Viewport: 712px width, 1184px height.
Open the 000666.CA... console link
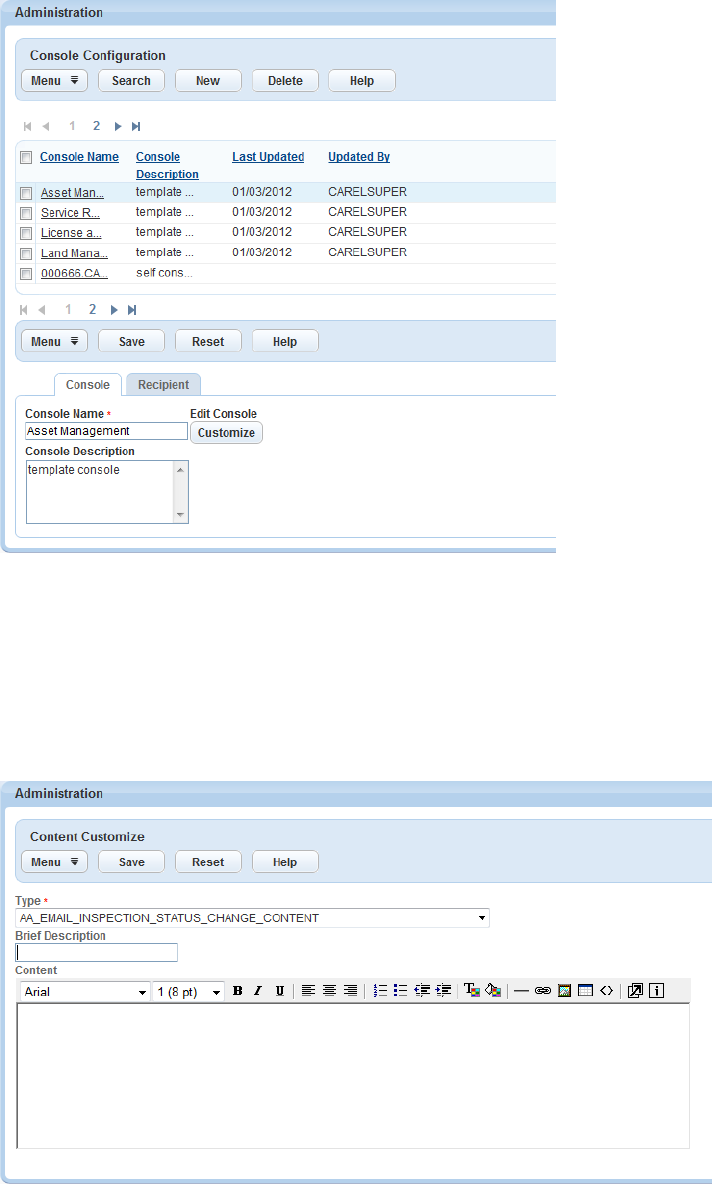(74, 273)
